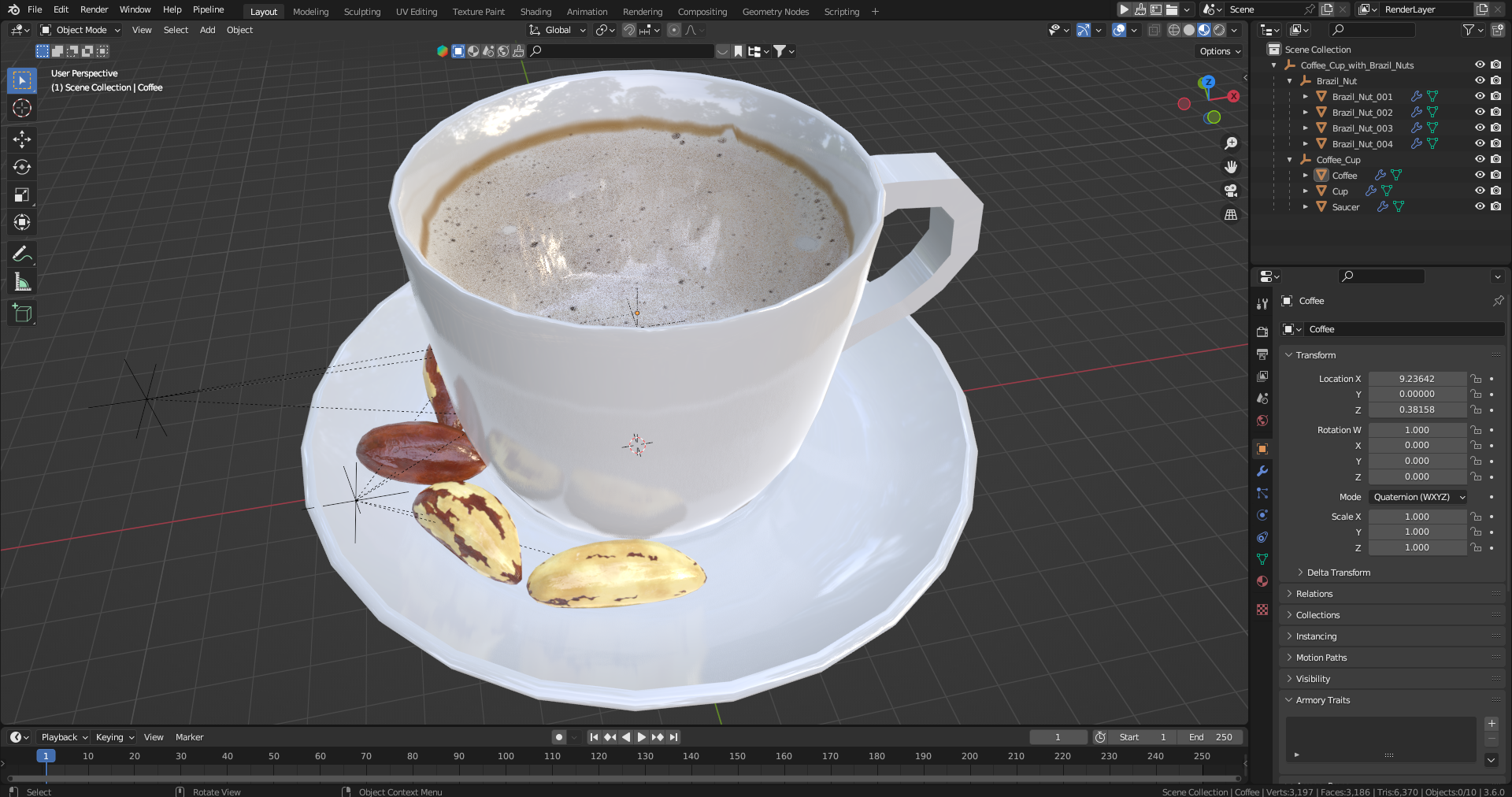Viewport: 1512px width, 797px height.
Task: Open the View Layer properties tab
Action: point(1262,376)
